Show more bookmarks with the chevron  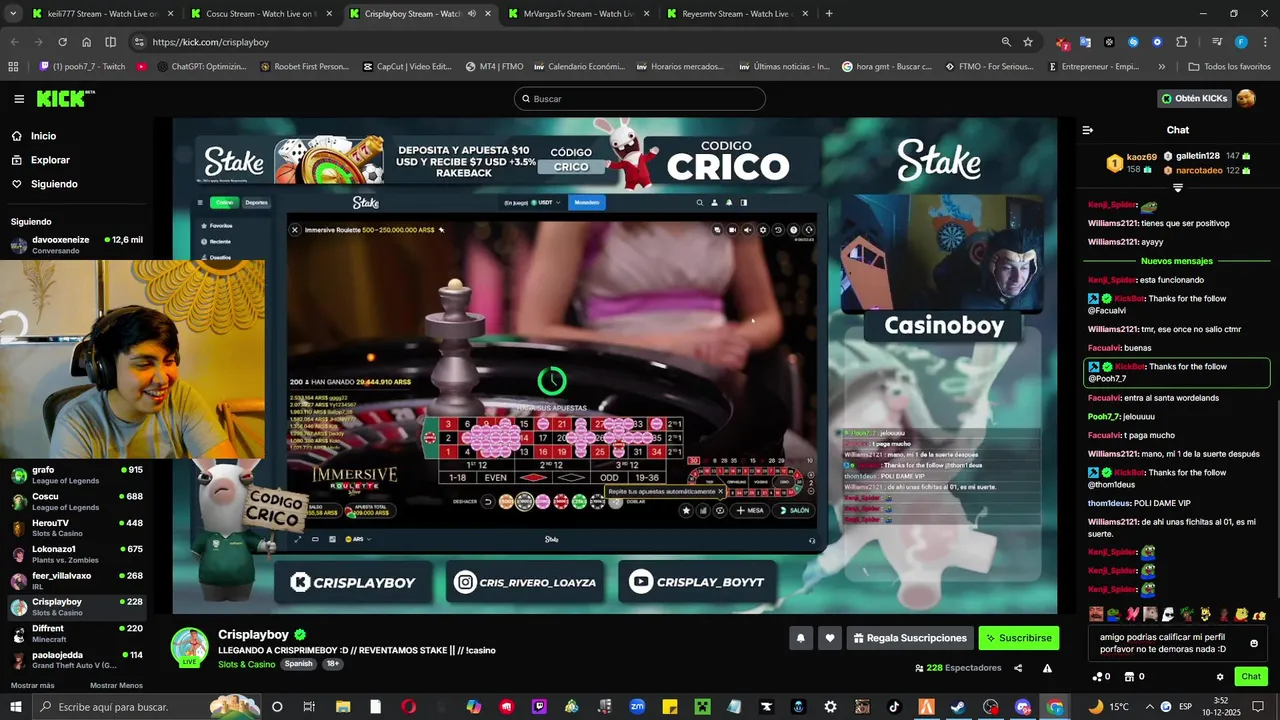(x=1161, y=67)
